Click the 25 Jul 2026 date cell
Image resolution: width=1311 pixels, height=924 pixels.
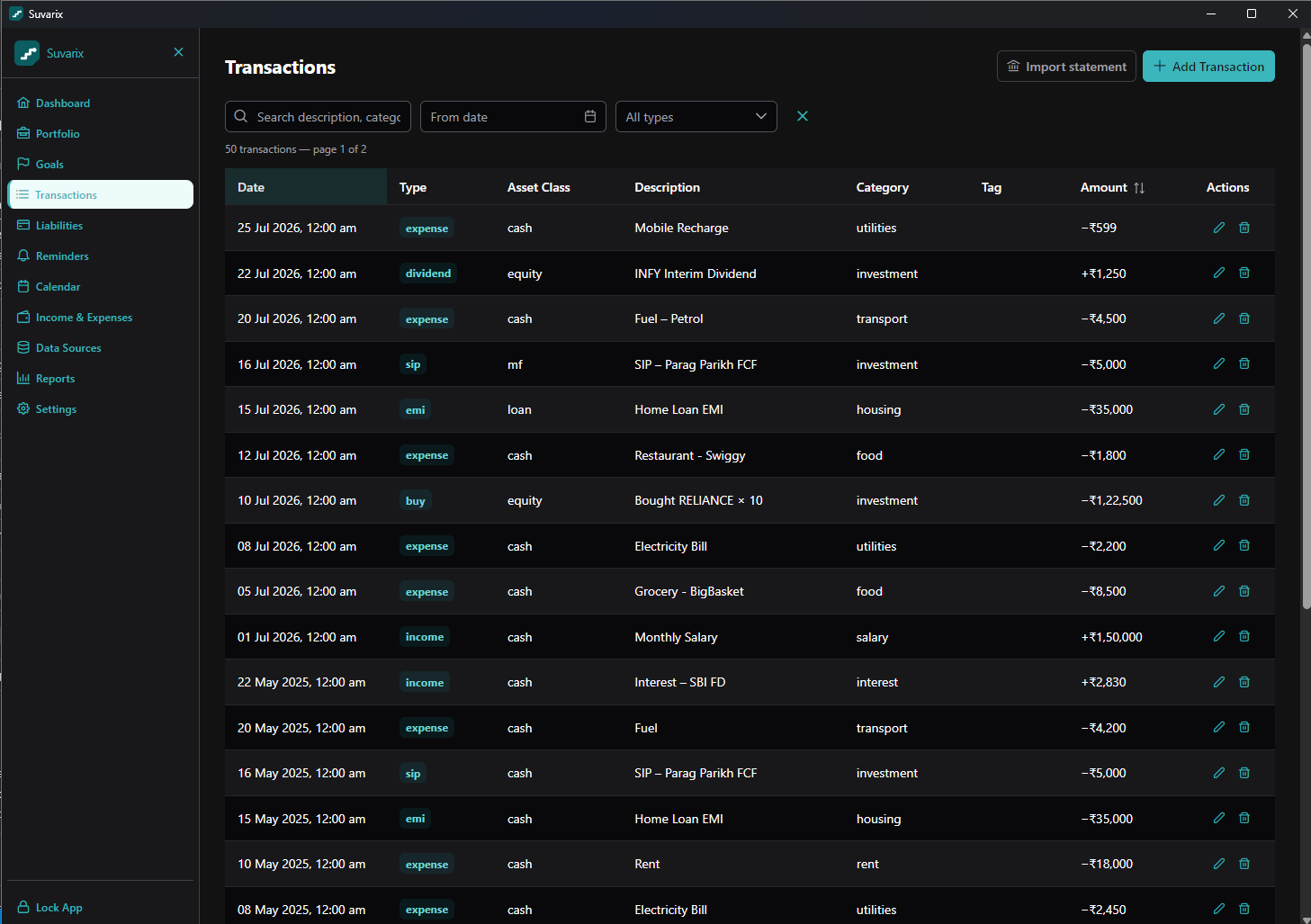297,228
